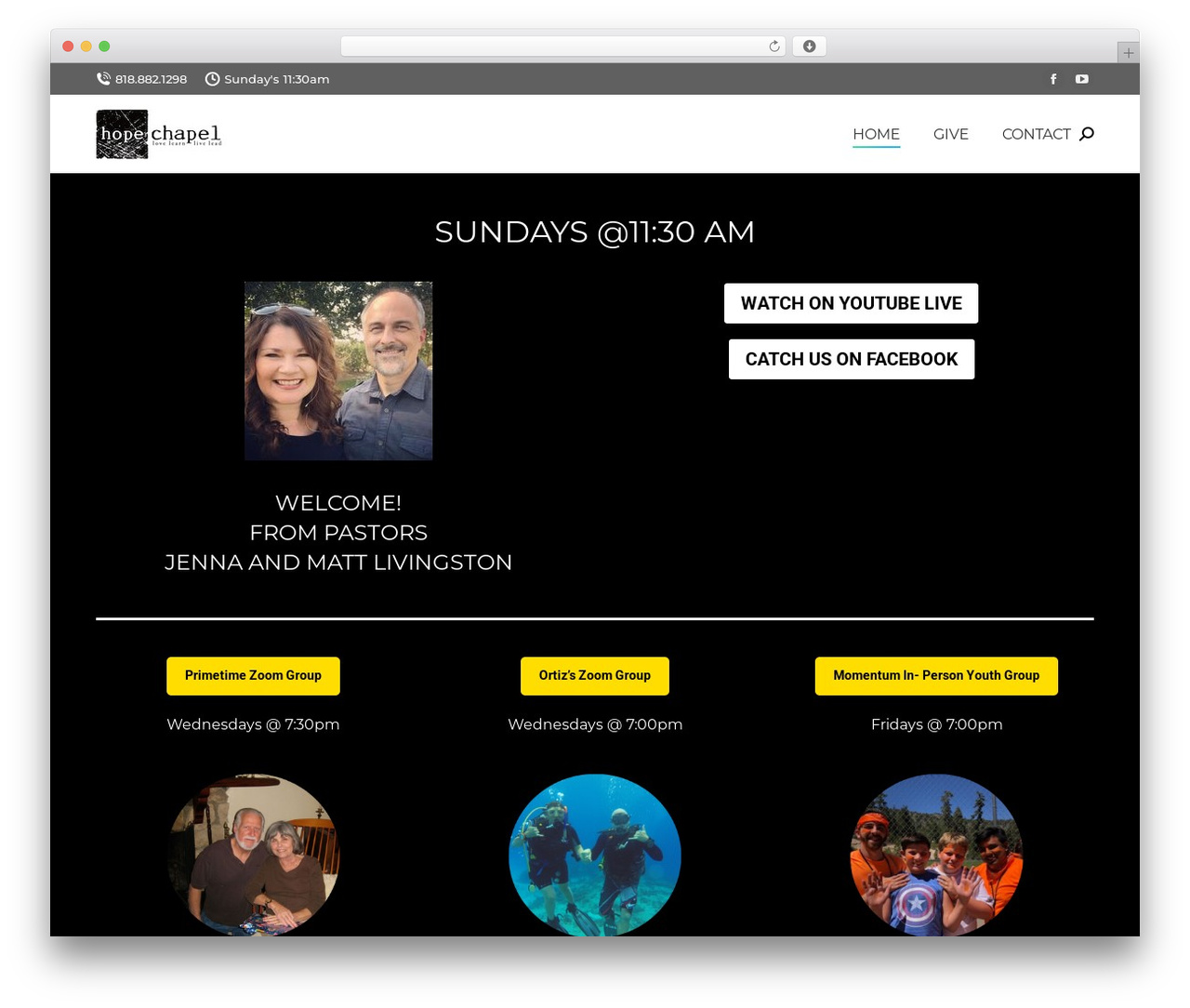Open the GIVE menu item
The height and width of the screenshot is (1008, 1190).
(x=951, y=134)
